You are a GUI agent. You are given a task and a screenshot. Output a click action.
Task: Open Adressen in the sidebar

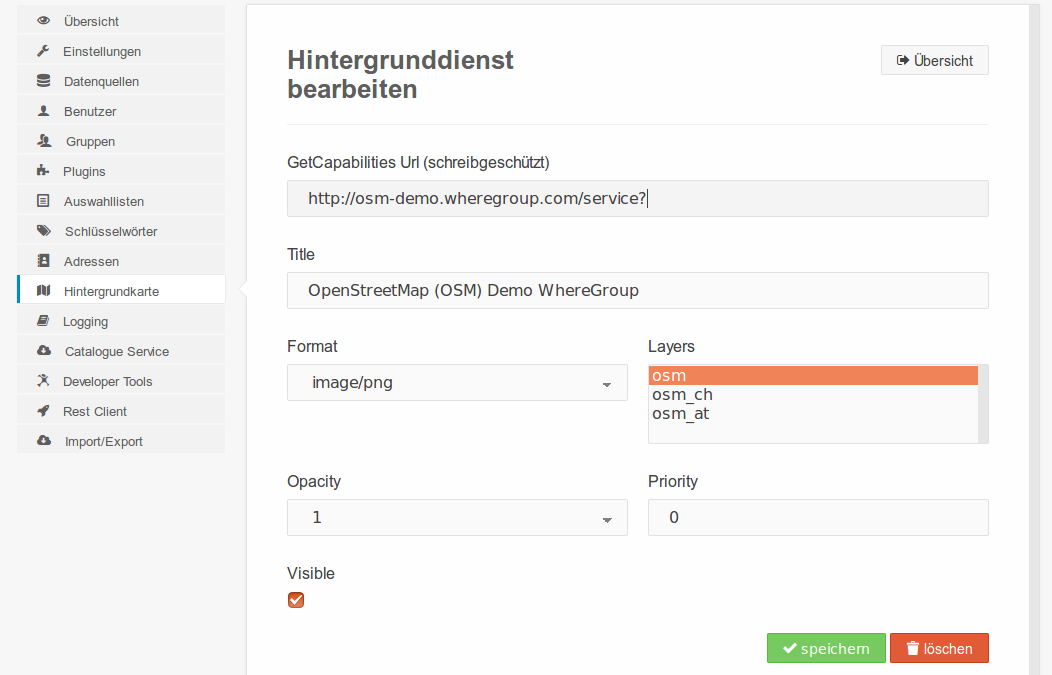coord(121,261)
